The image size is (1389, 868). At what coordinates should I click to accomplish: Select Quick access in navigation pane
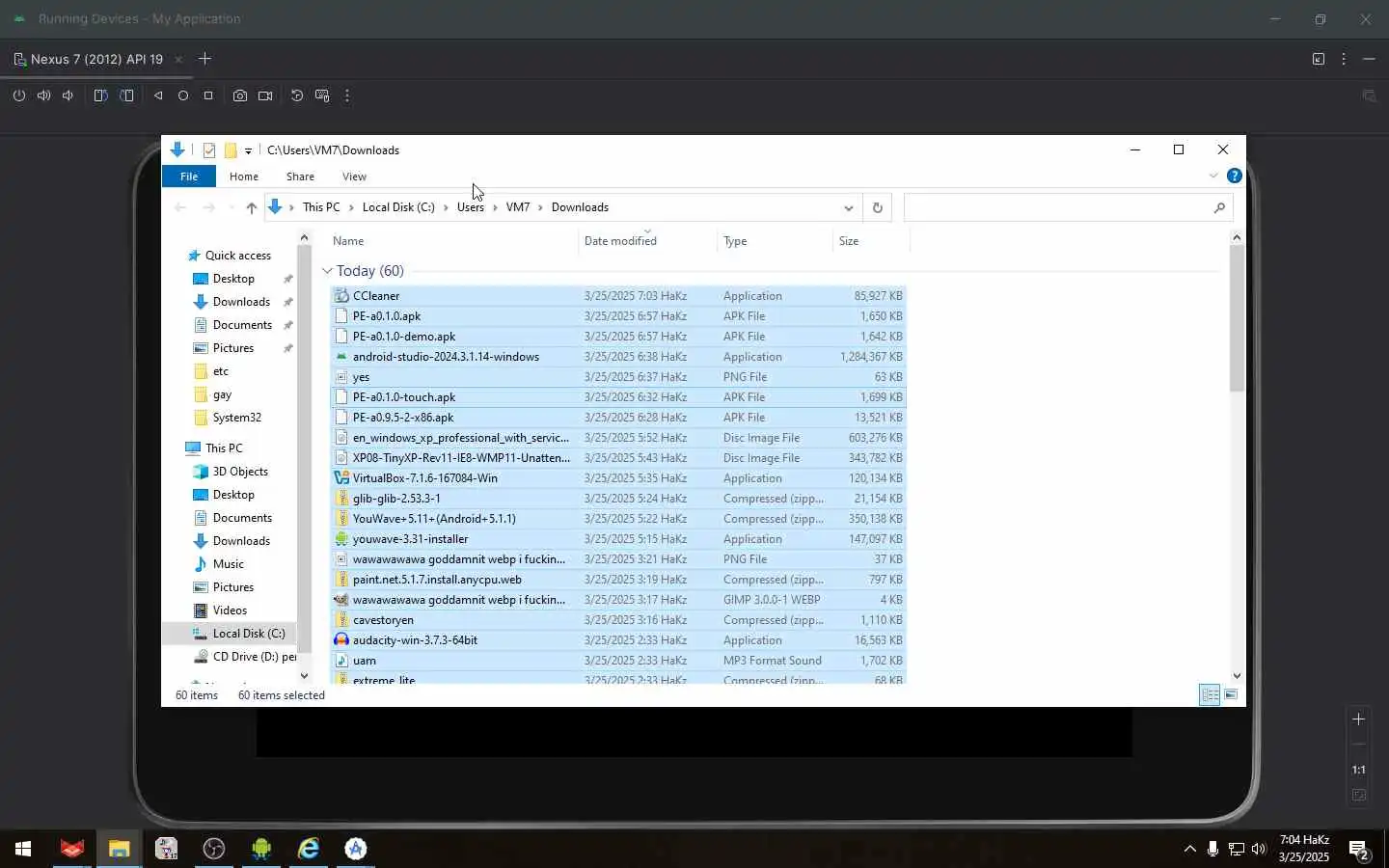237,256
